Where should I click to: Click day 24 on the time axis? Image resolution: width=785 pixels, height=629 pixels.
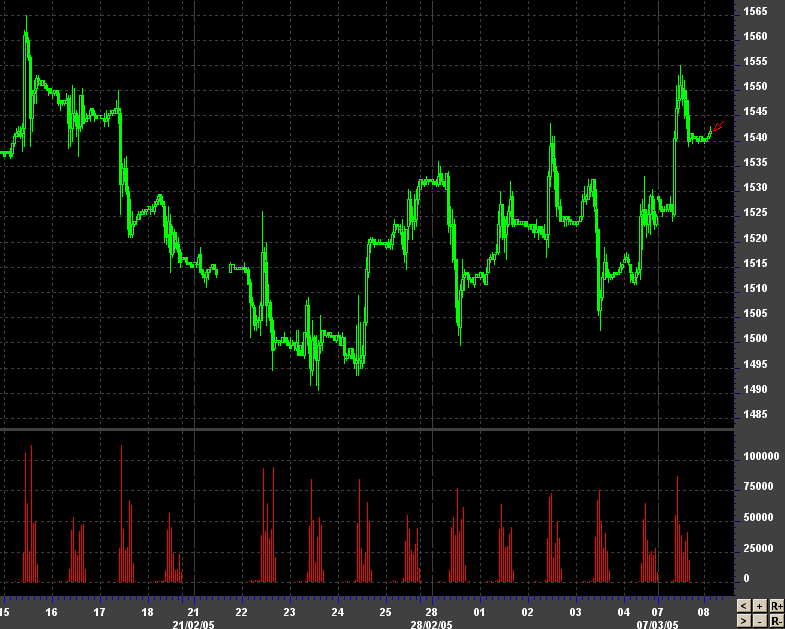click(x=337, y=612)
